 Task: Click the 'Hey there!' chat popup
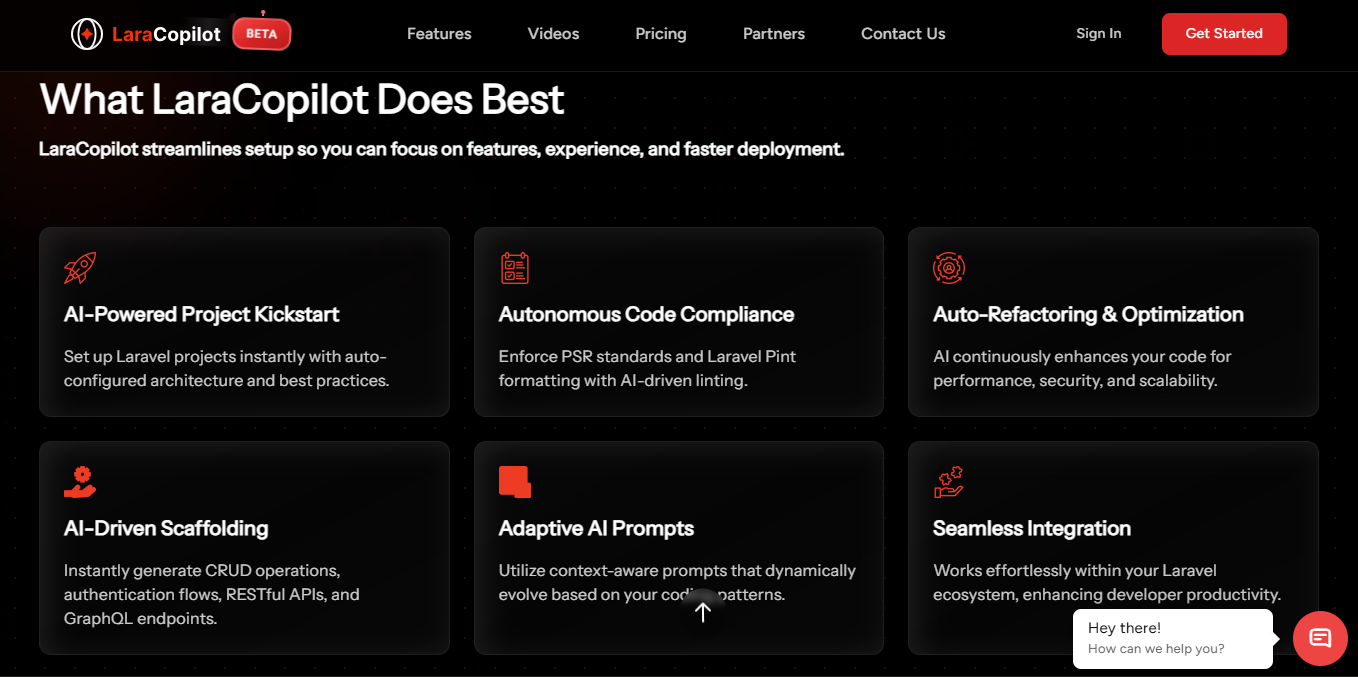(1172, 638)
